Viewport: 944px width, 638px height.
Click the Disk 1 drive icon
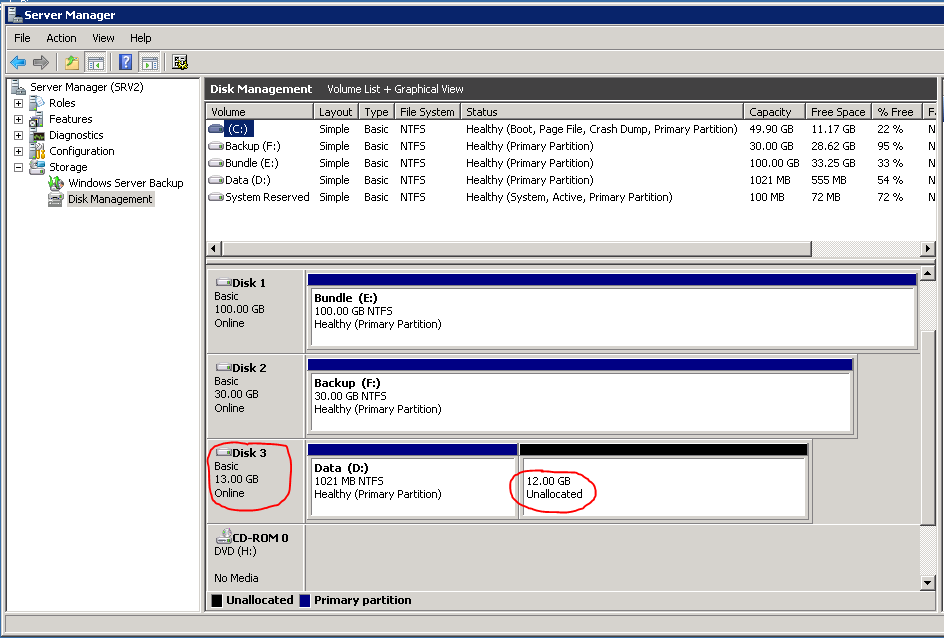point(223,282)
